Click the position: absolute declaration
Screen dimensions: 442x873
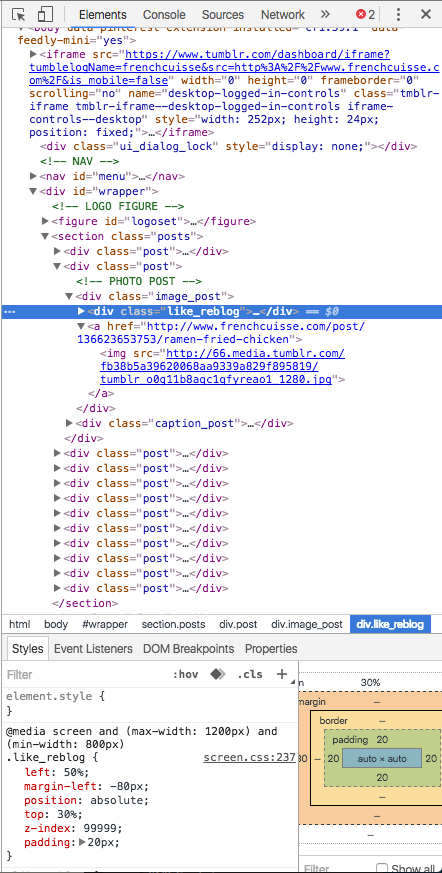click(86, 801)
